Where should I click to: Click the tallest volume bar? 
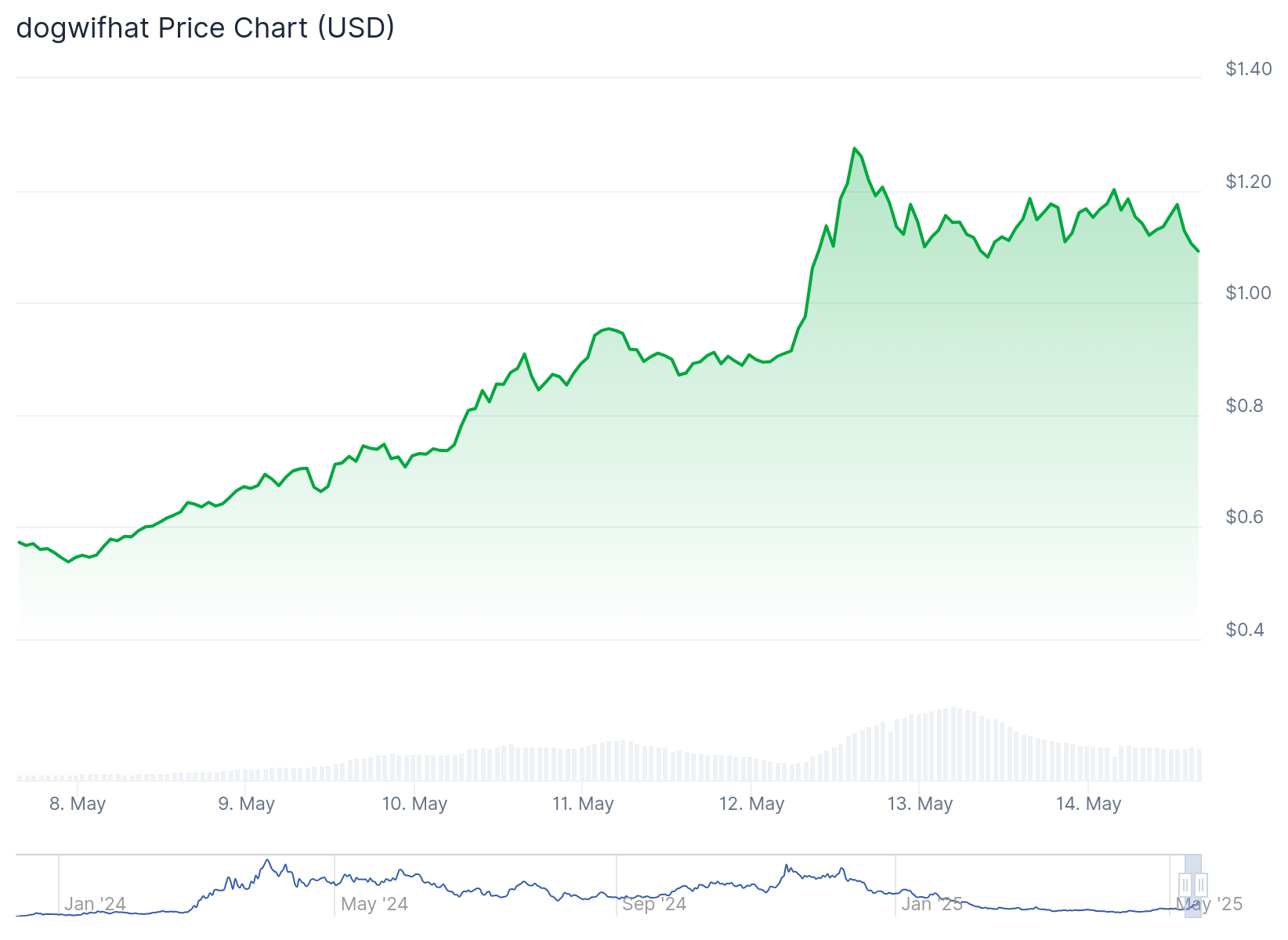[954, 744]
